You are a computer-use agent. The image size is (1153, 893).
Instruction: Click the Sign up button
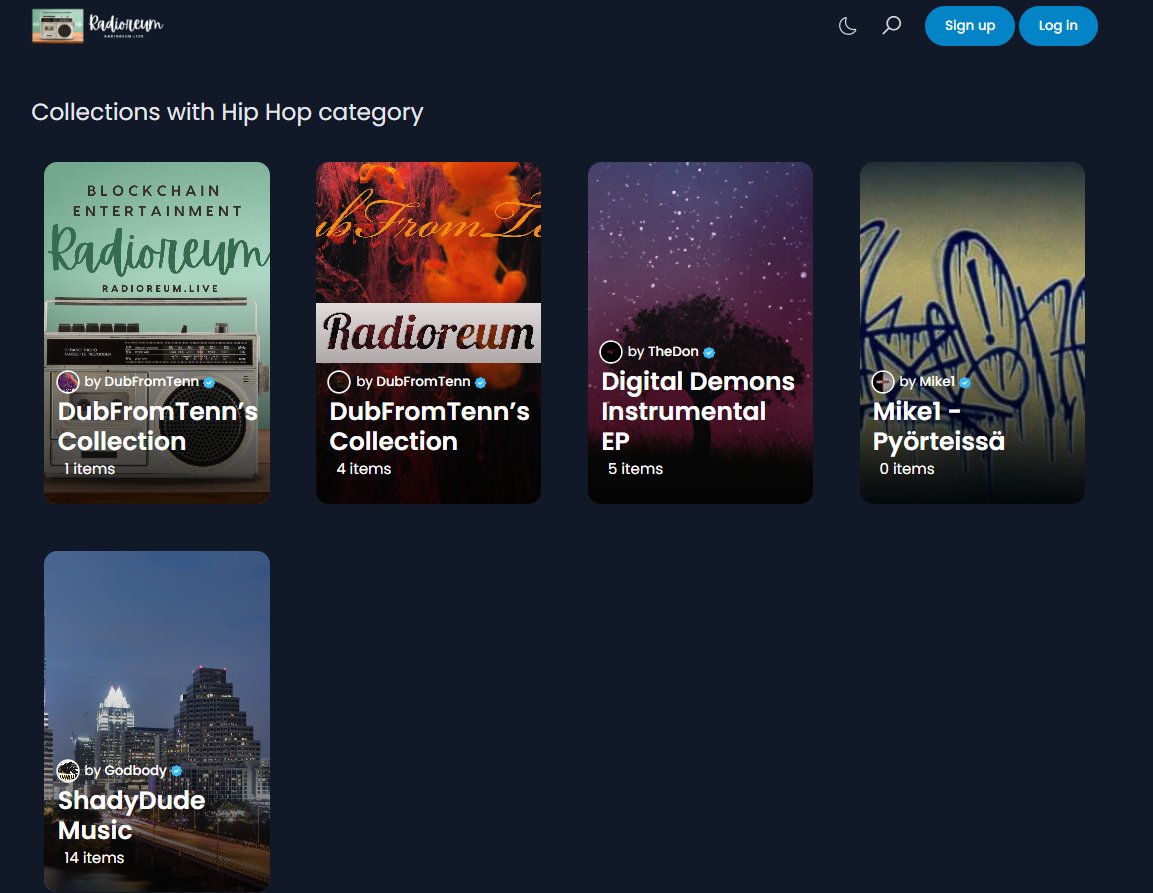point(969,26)
